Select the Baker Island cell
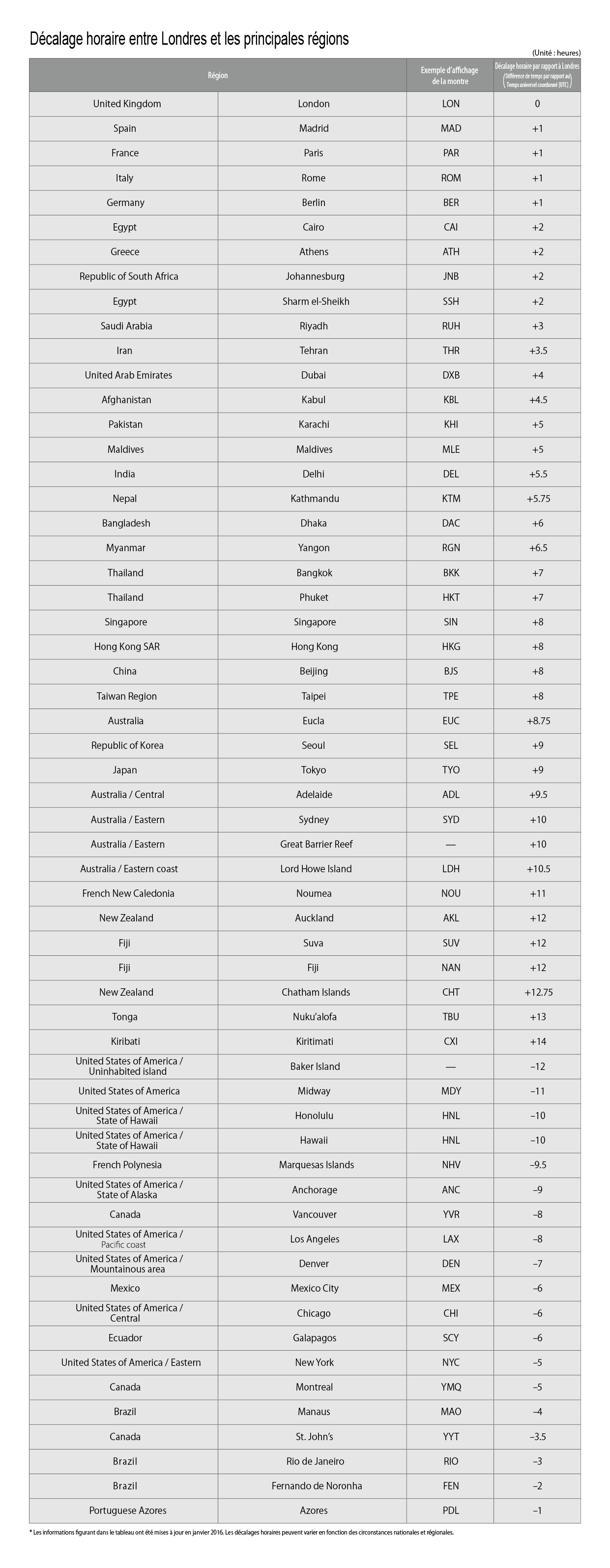 coord(315,1066)
